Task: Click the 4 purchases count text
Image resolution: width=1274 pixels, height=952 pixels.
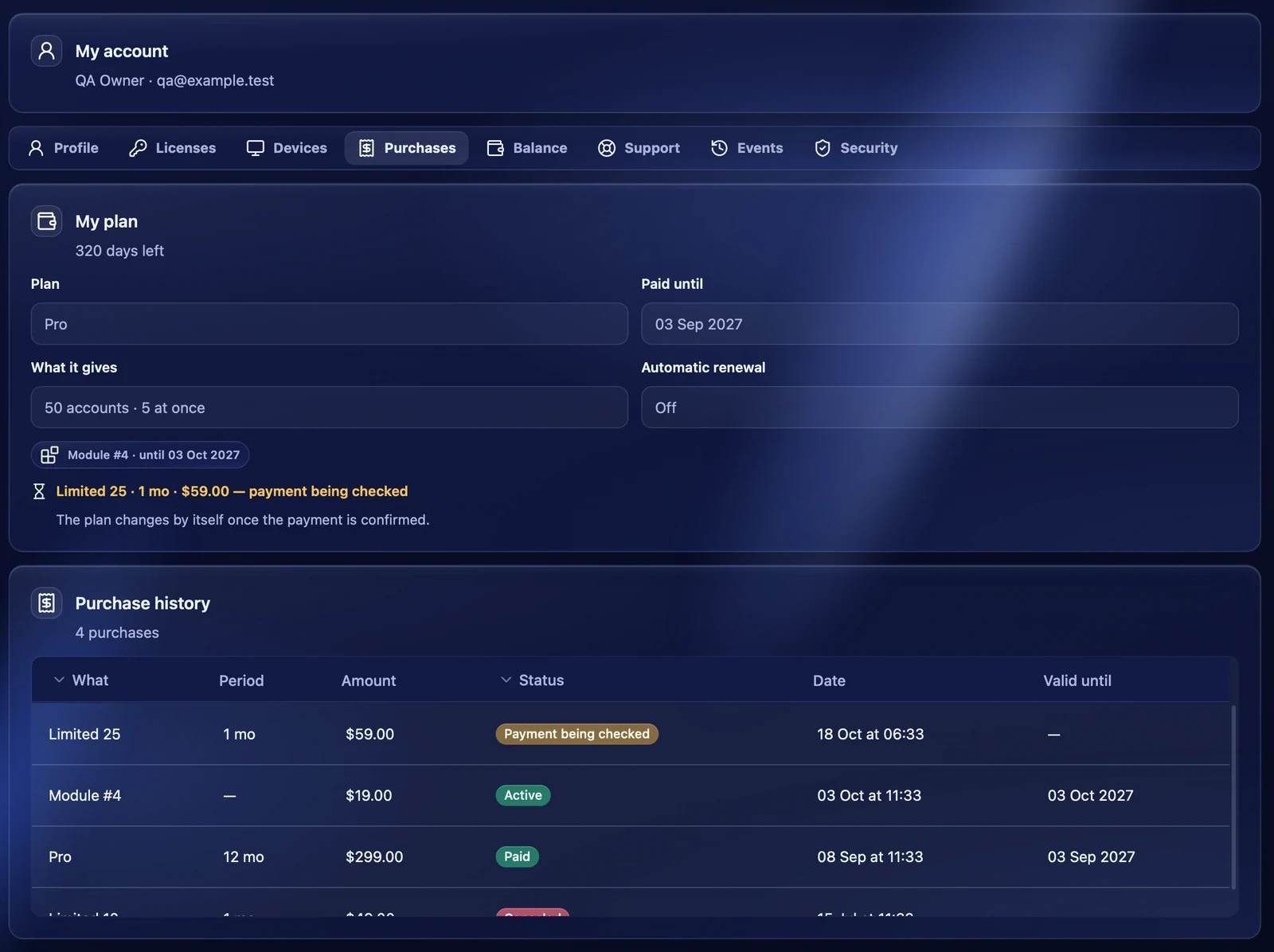Action: click(x=117, y=633)
